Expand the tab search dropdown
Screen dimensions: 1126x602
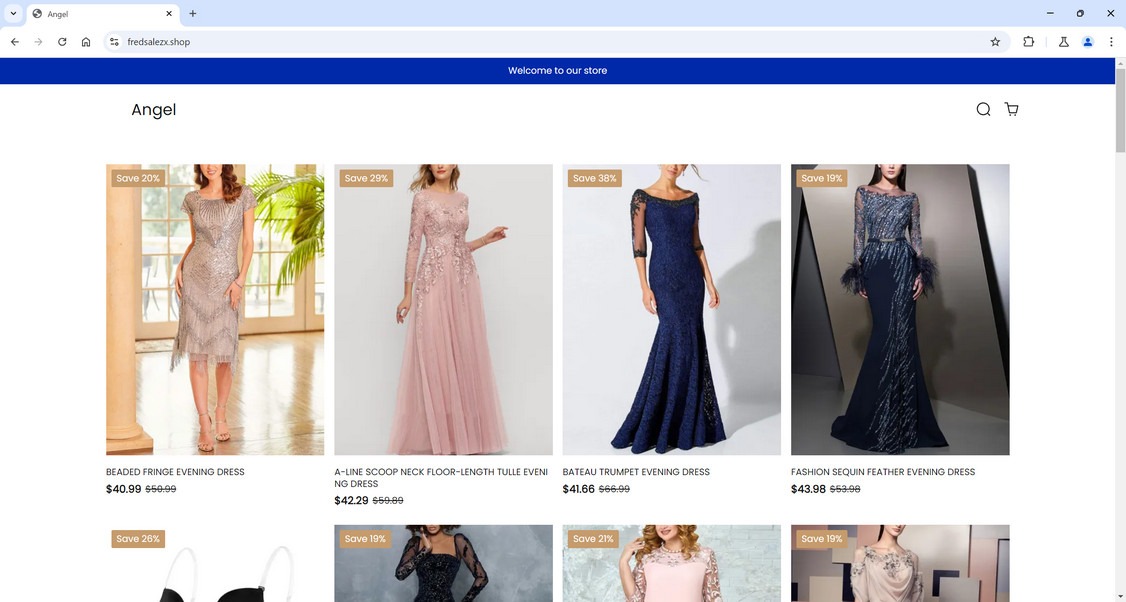[x=13, y=14]
